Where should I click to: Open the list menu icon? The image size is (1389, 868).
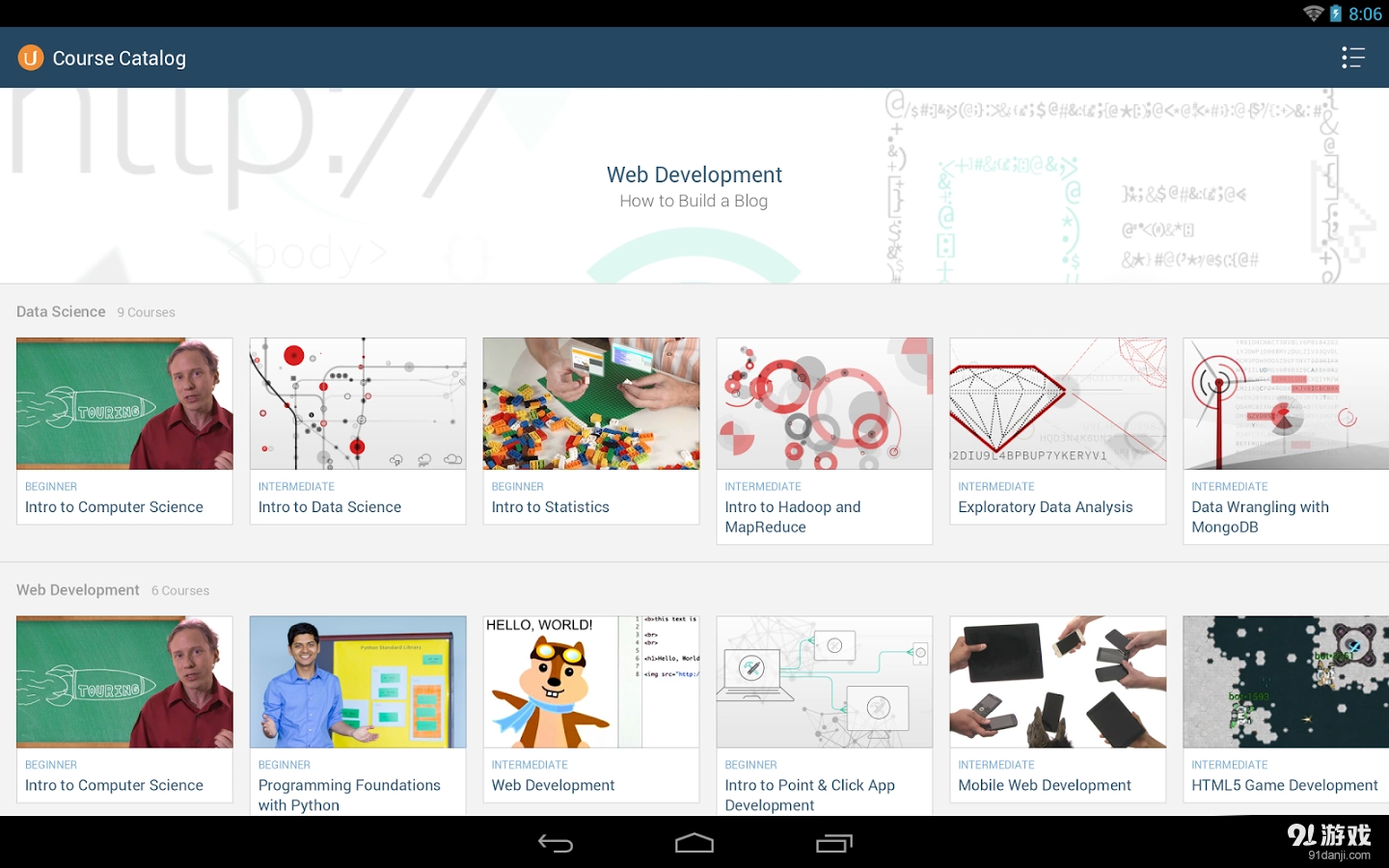[1352, 58]
